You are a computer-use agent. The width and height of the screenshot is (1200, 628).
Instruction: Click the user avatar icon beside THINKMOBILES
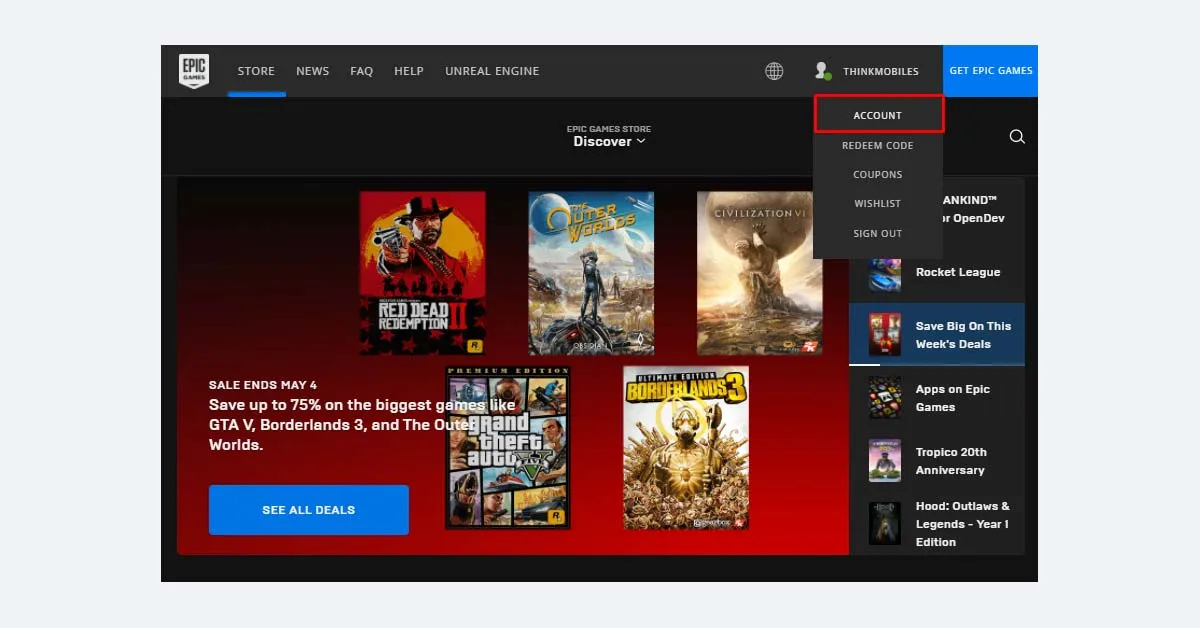pos(822,71)
